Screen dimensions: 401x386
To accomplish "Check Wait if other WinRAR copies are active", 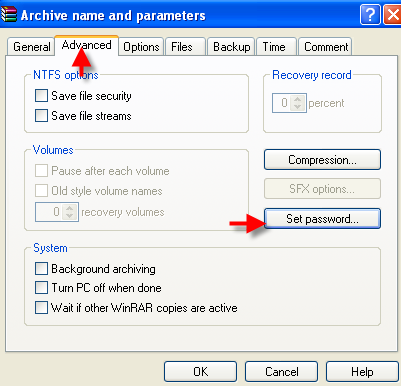I will [x=41, y=308].
